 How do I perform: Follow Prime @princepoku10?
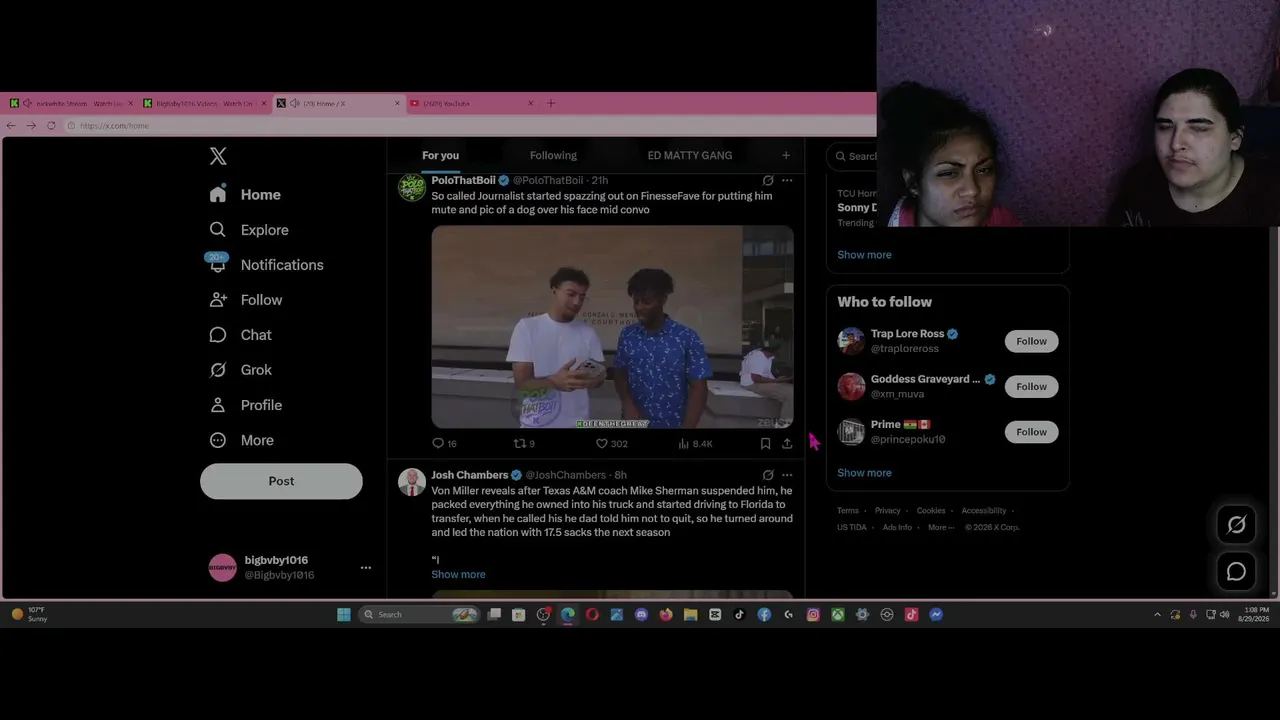tap(1031, 432)
